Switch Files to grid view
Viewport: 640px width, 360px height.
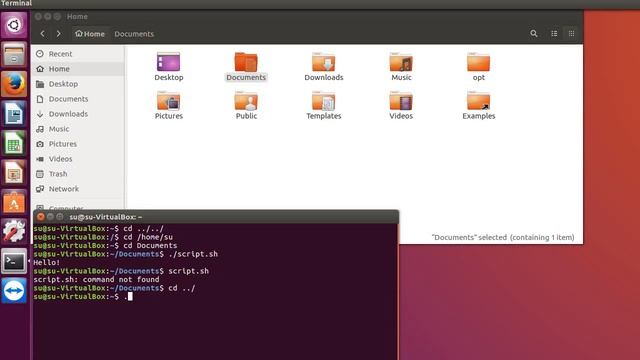[571, 34]
